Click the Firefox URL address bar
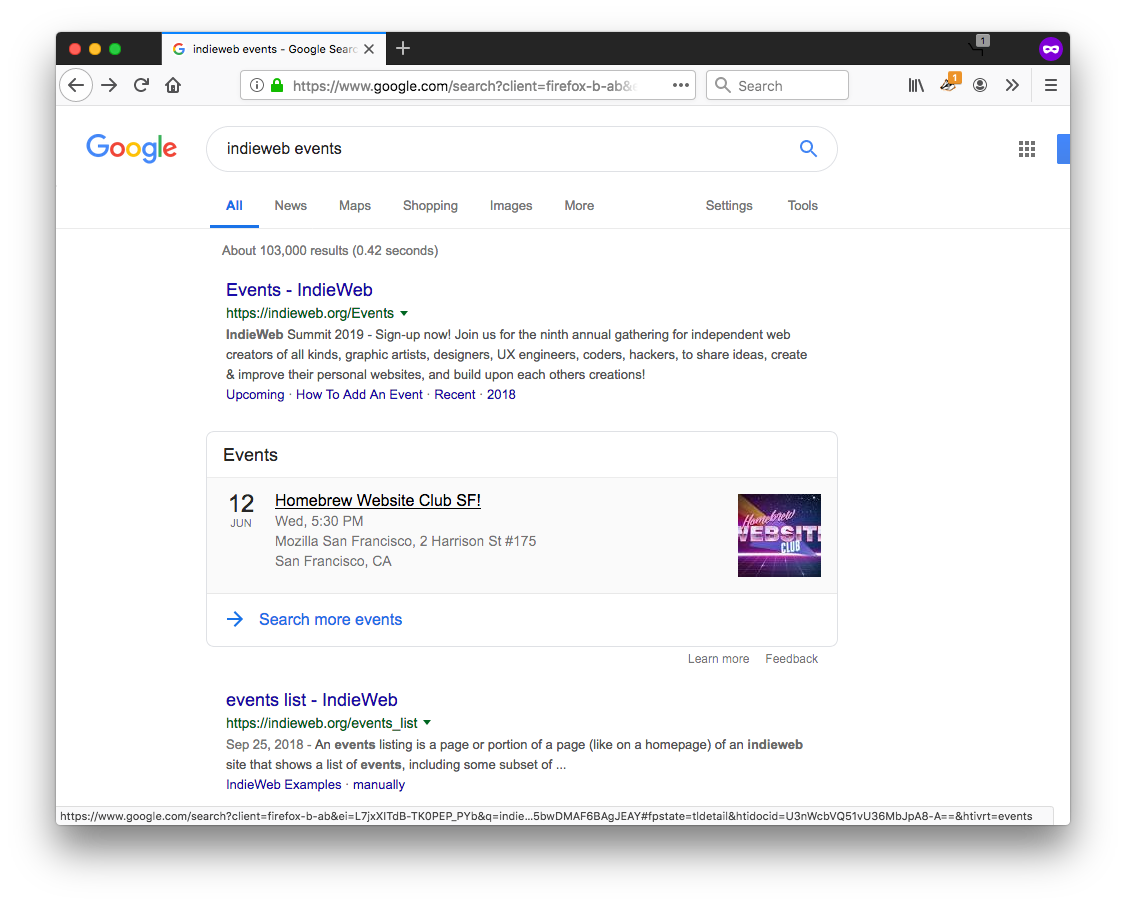Viewport: 1126px width, 905px height. click(x=467, y=85)
